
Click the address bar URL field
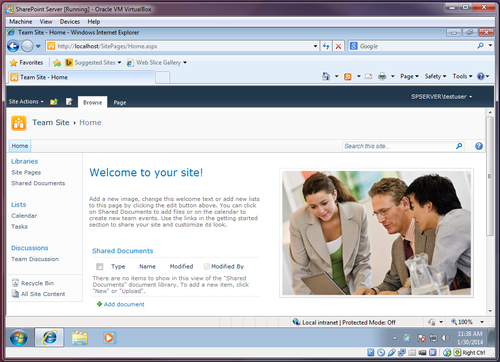182,46
